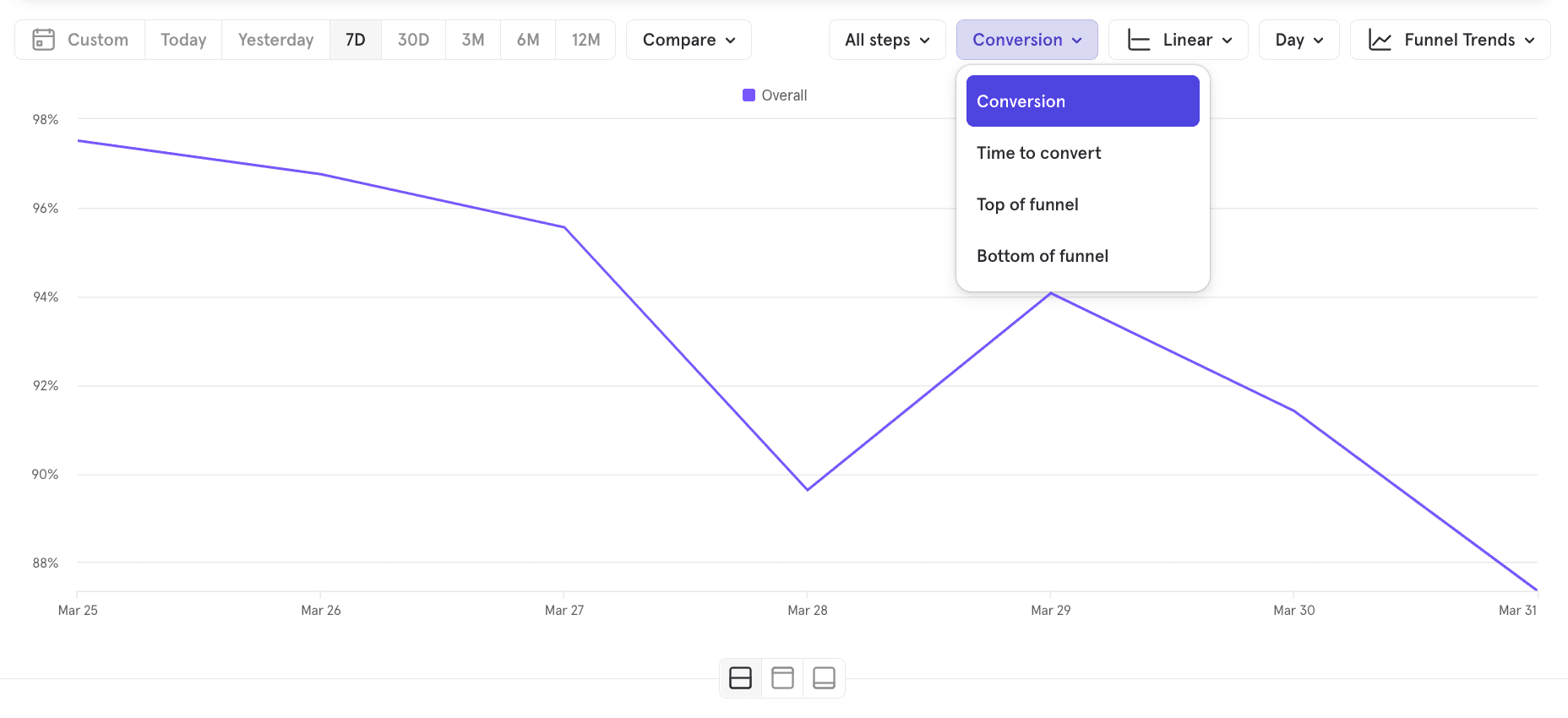Toggle the Overall legend series
This screenshot has width=1568, height=718.
(775, 95)
